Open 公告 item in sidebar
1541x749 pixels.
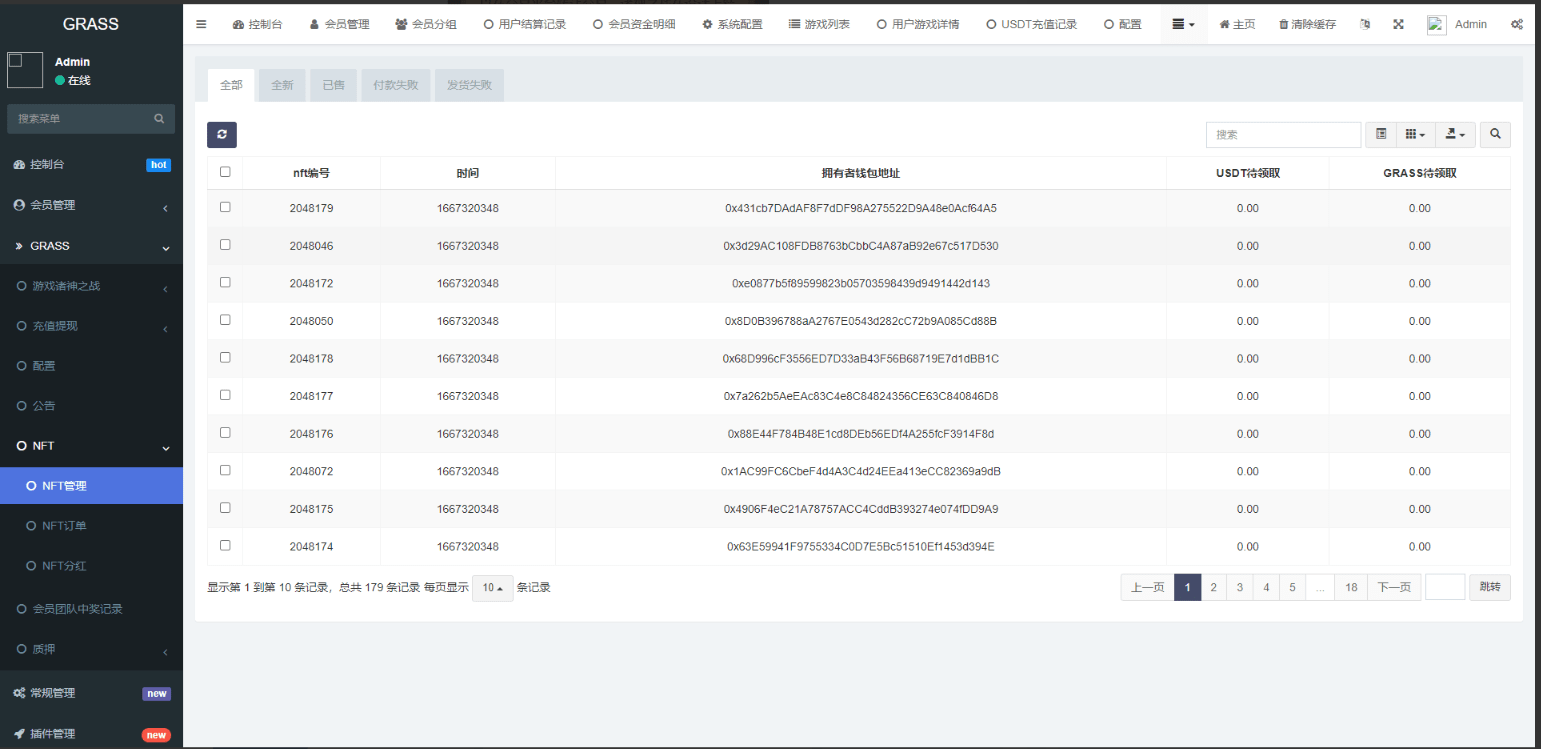coord(91,406)
